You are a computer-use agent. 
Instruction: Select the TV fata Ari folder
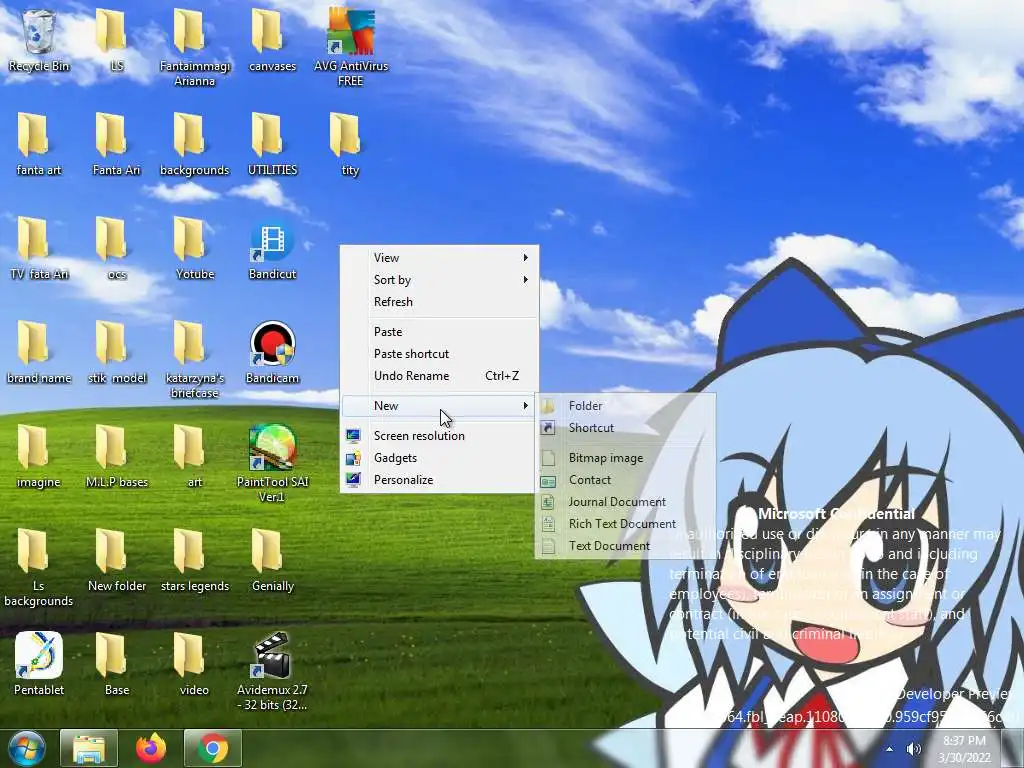pyautogui.click(x=39, y=248)
